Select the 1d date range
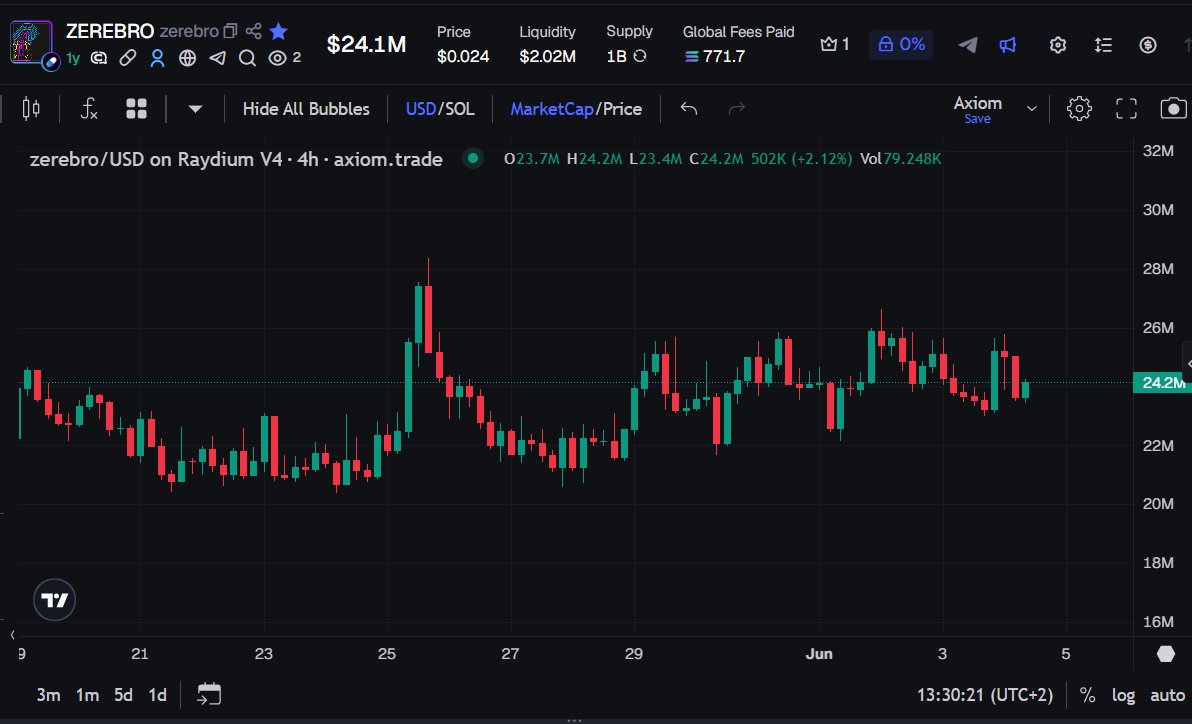 pyautogui.click(x=157, y=694)
